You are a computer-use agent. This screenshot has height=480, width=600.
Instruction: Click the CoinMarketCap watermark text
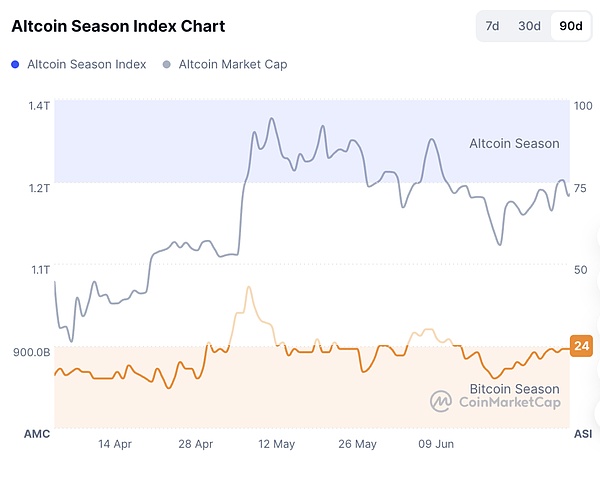coord(509,402)
